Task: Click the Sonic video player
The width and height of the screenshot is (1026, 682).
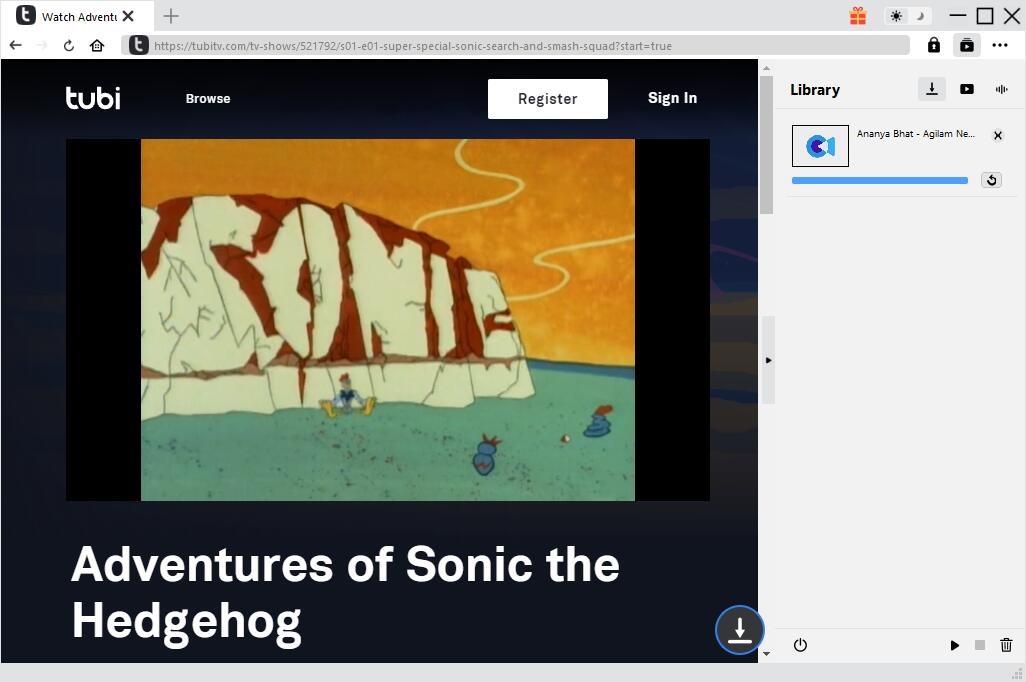Action: 387,319
